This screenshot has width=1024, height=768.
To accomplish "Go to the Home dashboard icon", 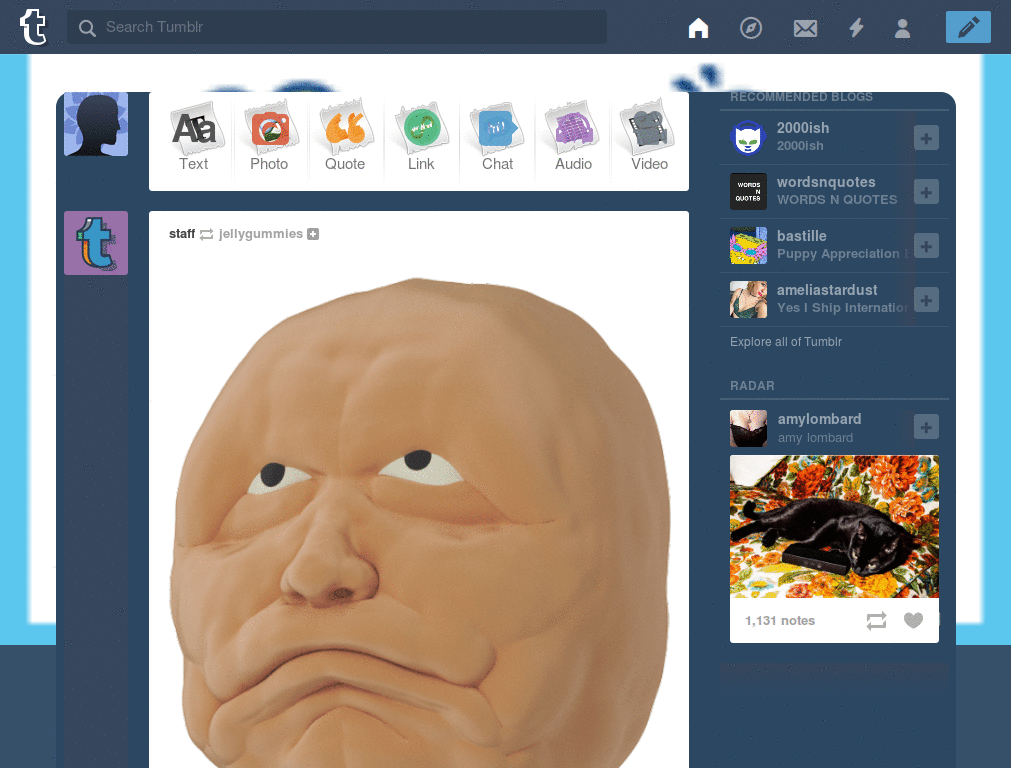I will (x=698, y=28).
